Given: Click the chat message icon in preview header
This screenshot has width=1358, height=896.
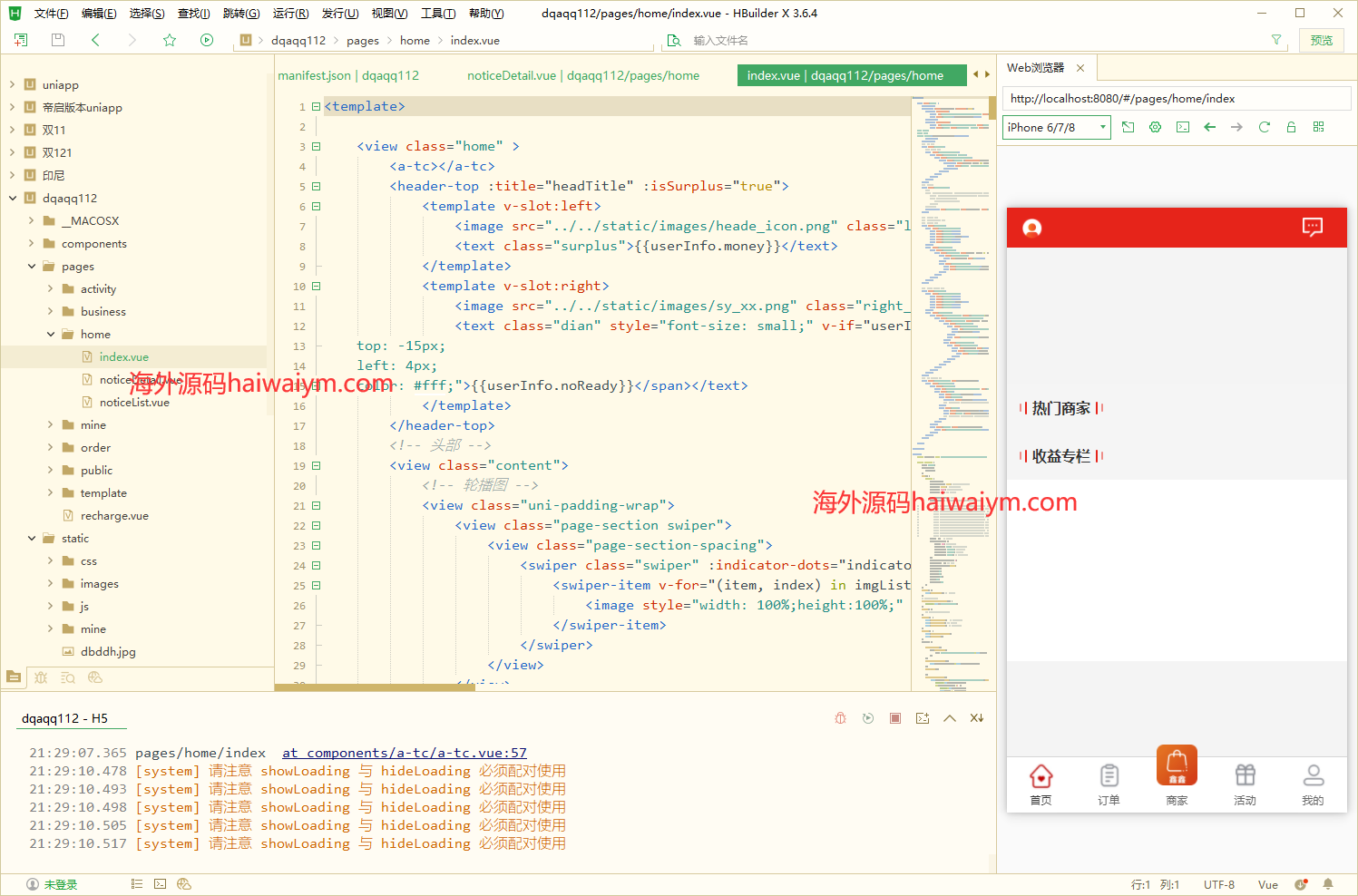Looking at the screenshot, I should point(1312,227).
